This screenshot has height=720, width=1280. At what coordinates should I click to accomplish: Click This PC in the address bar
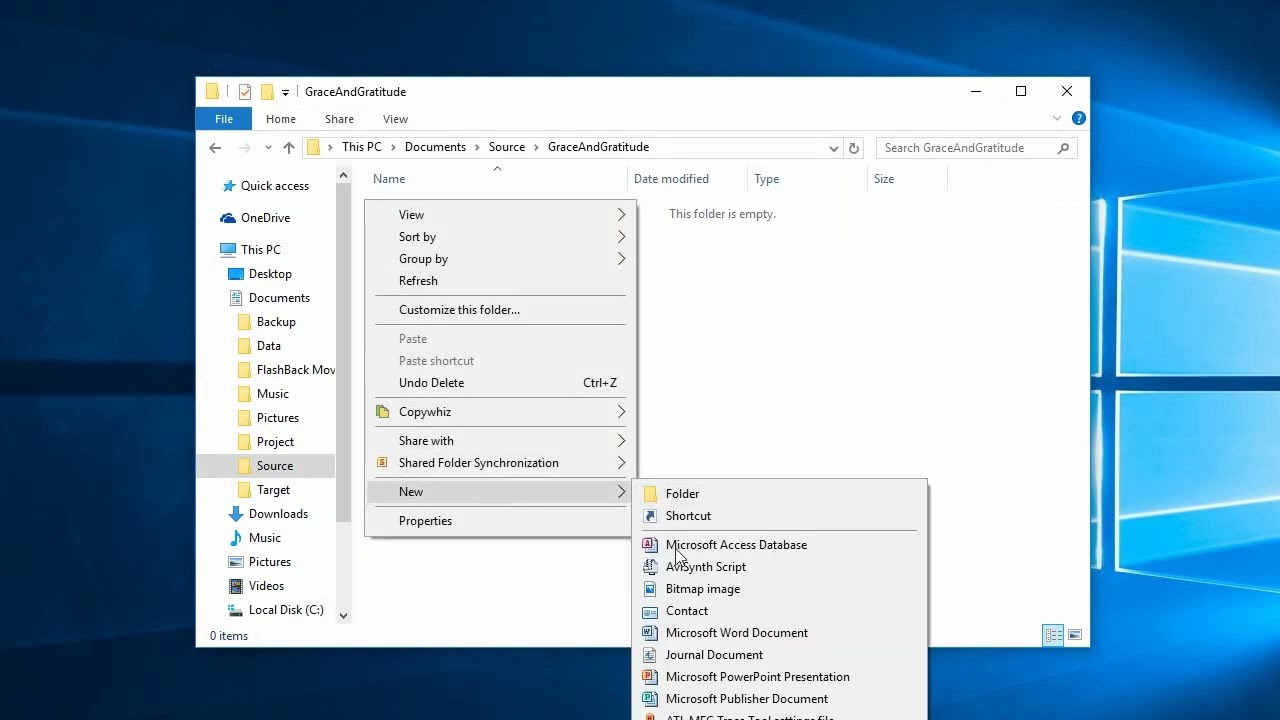click(361, 147)
